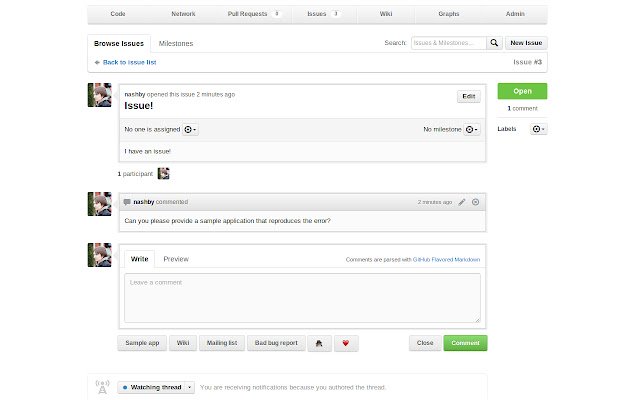Click the pencil edit icon on nashby's comment
640x400 pixels.
coord(462,202)
